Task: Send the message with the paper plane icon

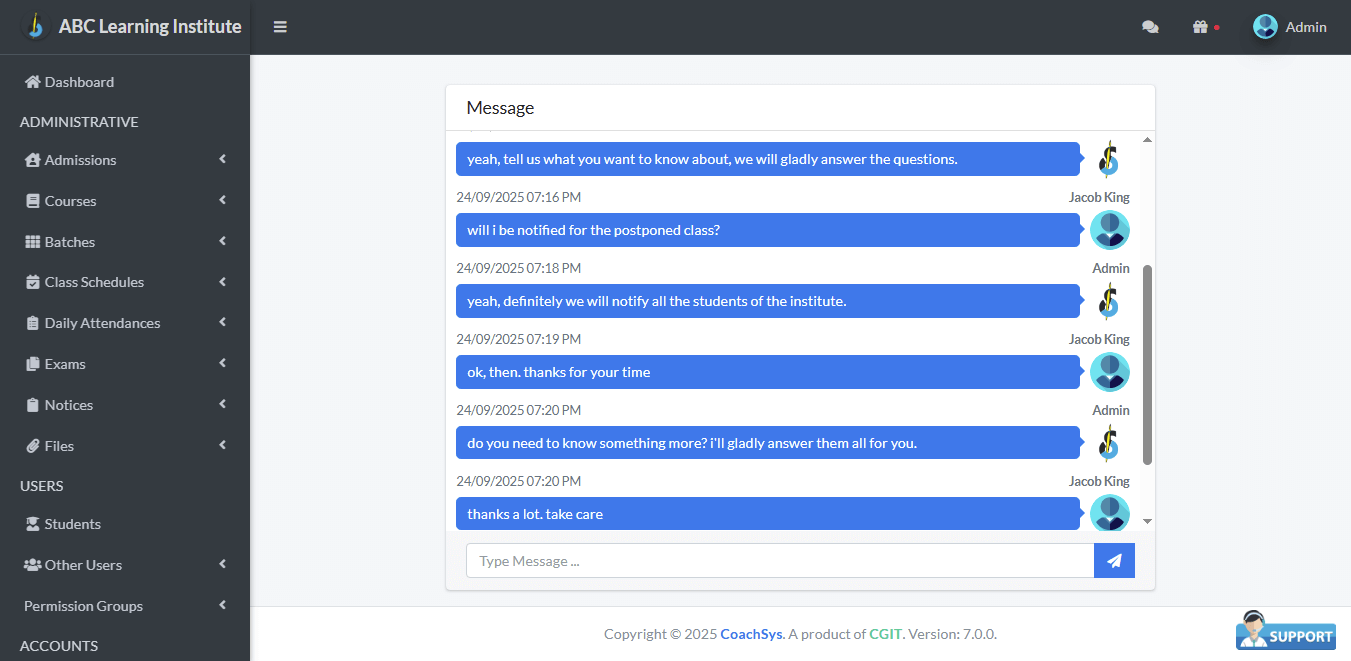Action: click(x=1114, y=560)
